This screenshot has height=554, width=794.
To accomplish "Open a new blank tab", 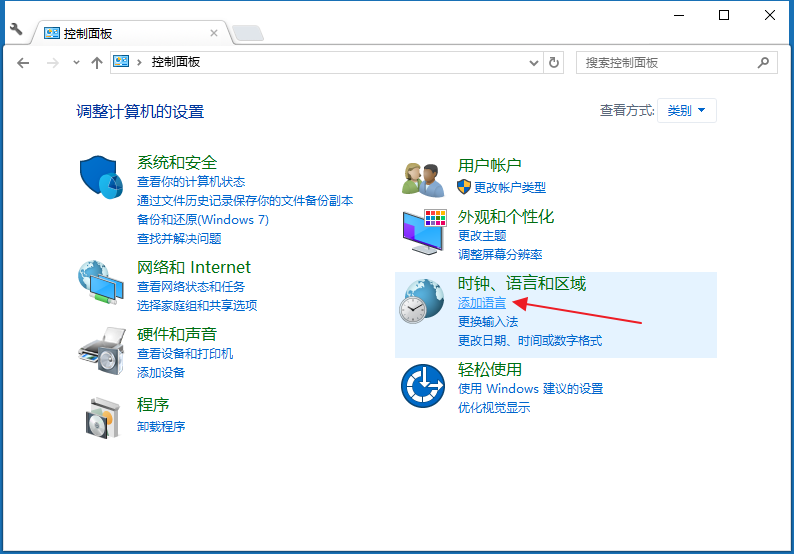I will 247,33.
